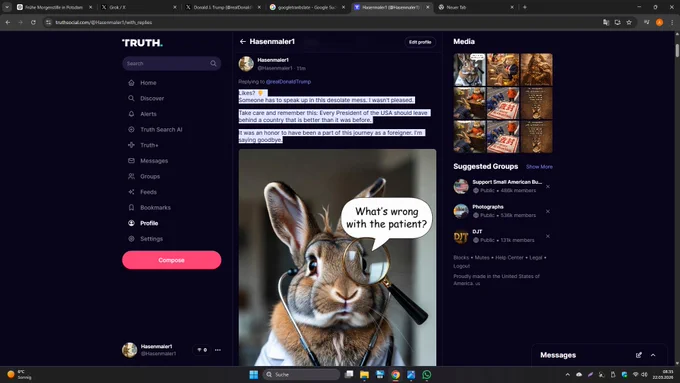Click the address bar URL

point(104,22)
